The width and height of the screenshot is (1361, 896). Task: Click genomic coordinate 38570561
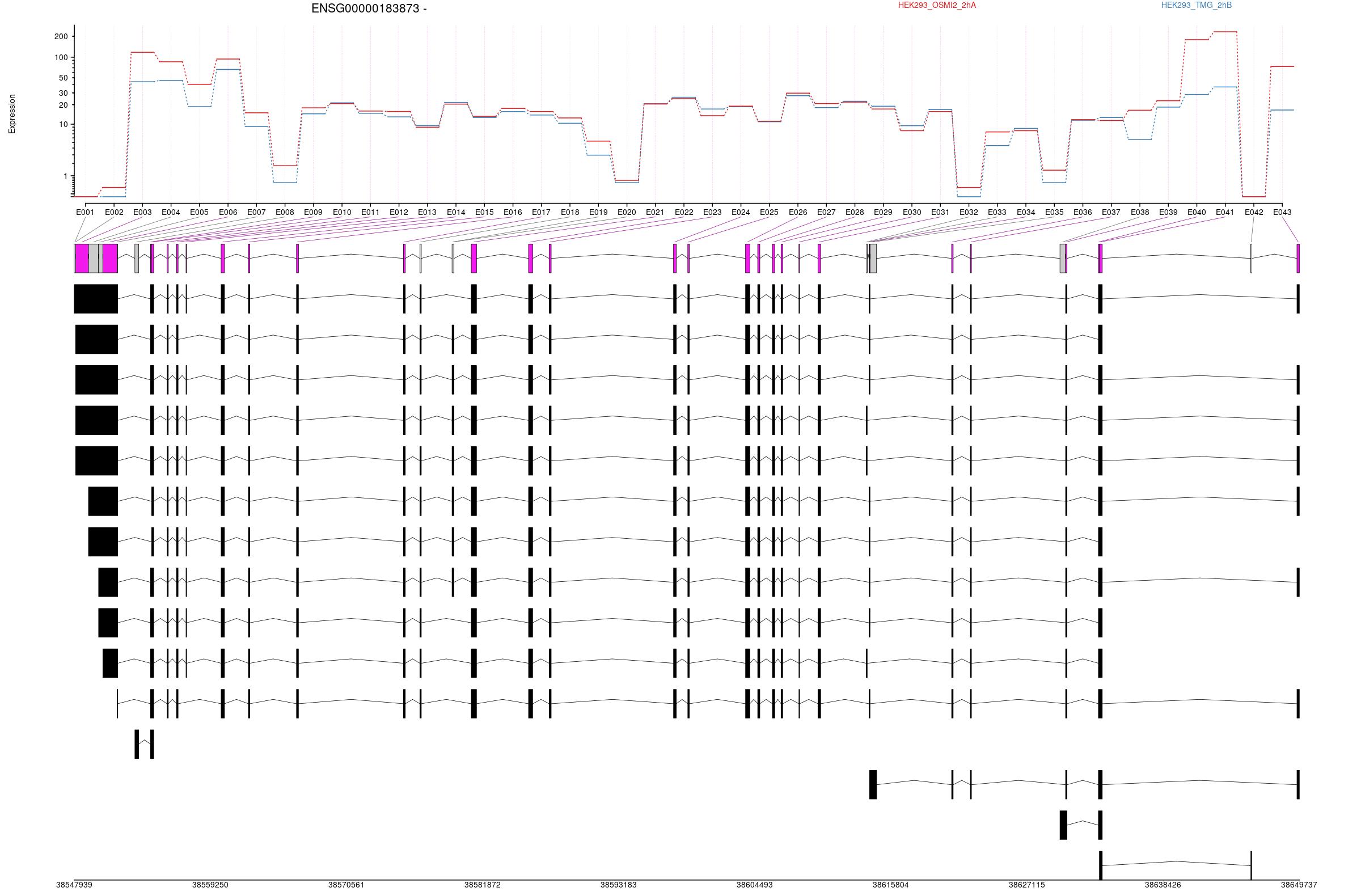tap(346, 885)
